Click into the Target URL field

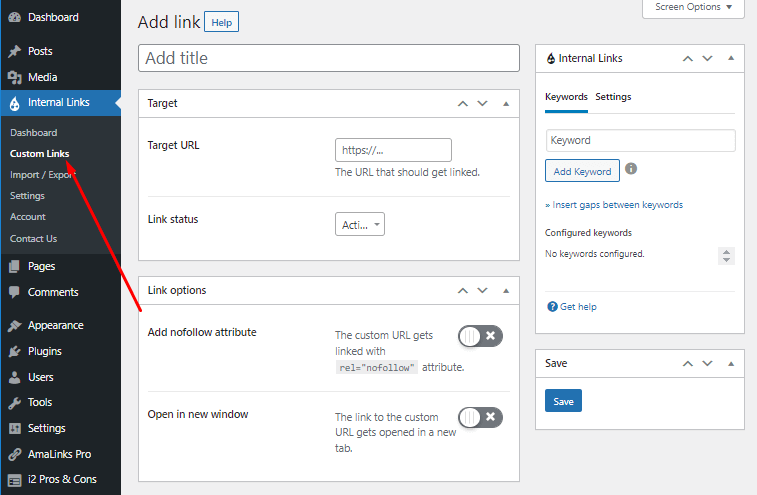(x=393, y=150)
